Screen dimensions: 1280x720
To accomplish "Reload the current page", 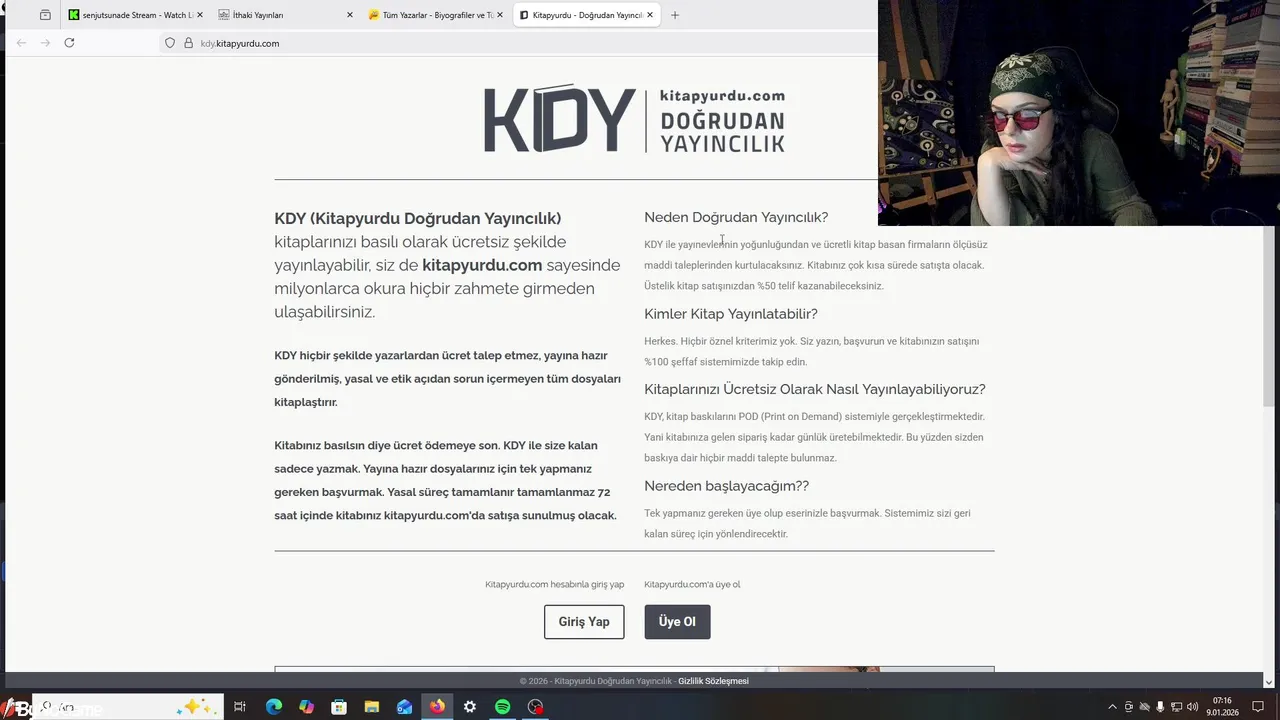I will [69, 43].
